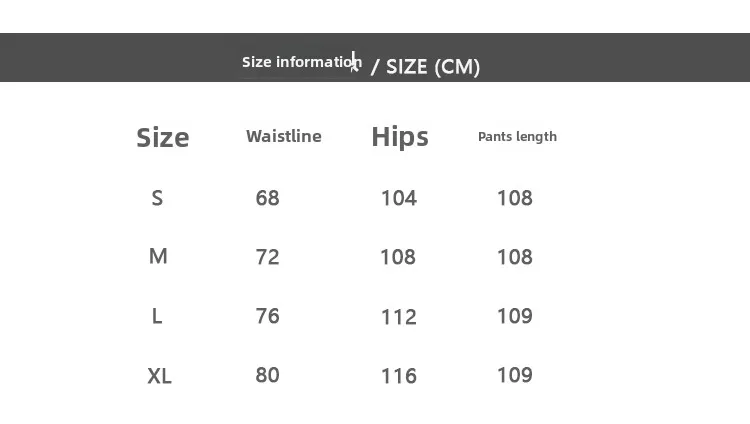This screenshot has width=750, height=424.
Task: Select hips value 116 for size XL
Action: tap(399, 376)
